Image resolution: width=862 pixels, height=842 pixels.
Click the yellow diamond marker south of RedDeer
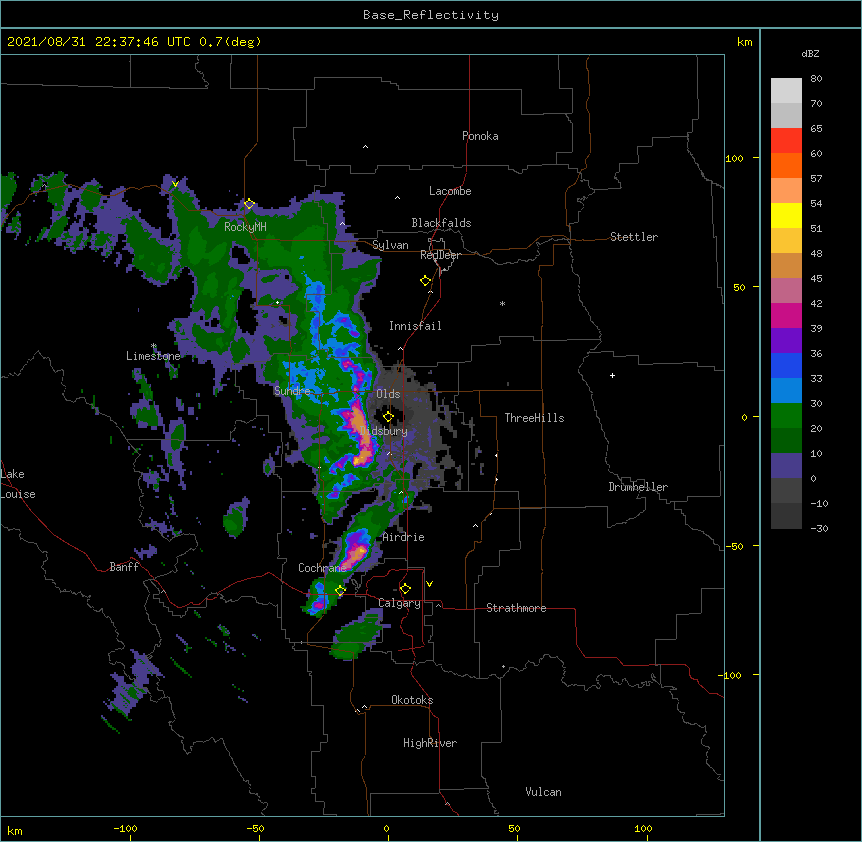[x=426, y=281]
